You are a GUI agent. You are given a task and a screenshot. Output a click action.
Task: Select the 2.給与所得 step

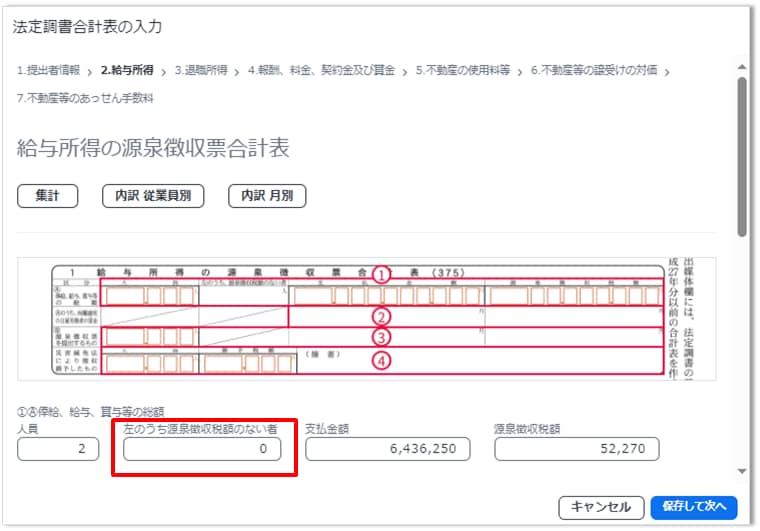(x=127, y=71)
